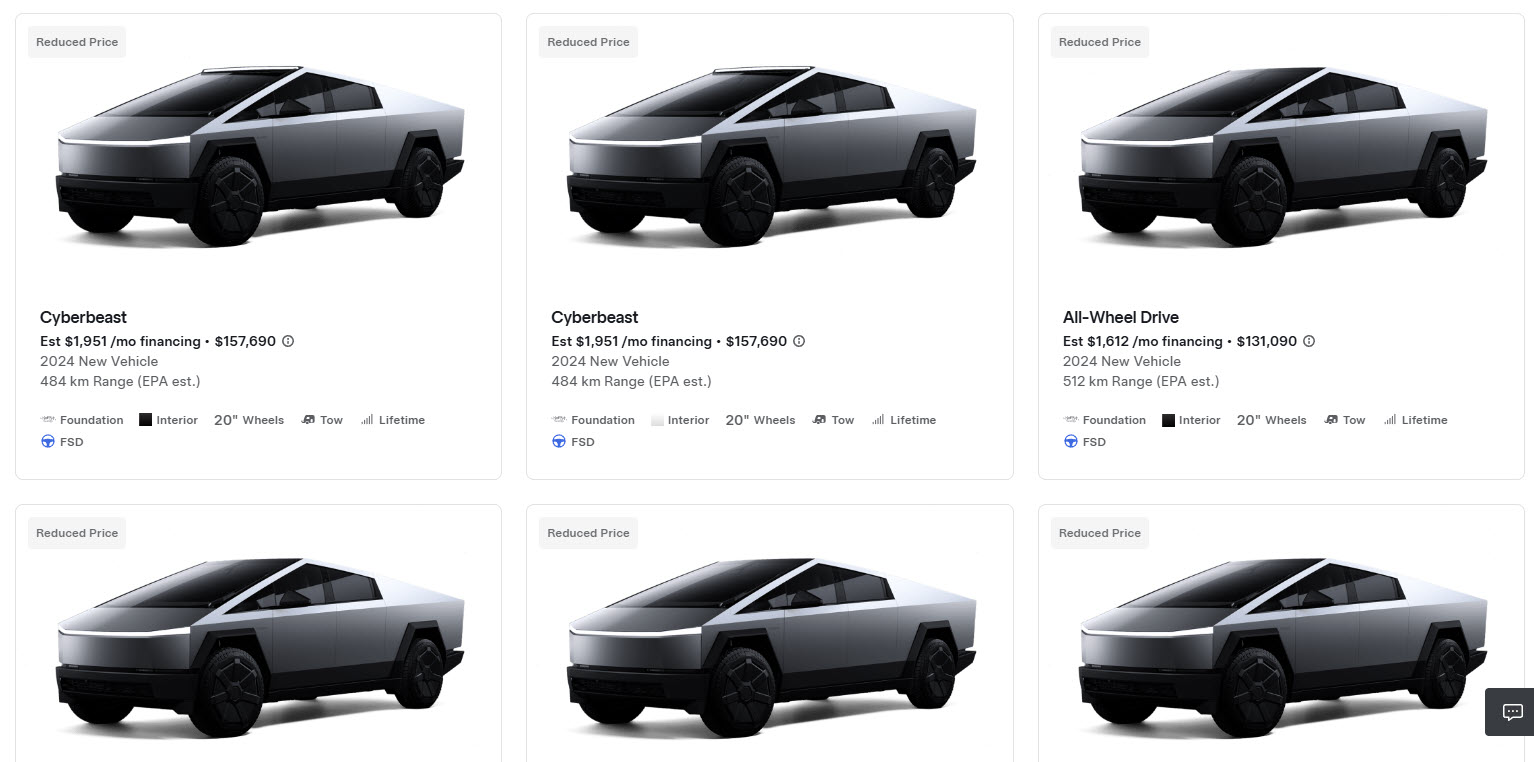The height and width of the screenshot is (762, 1534).
Task: Open the first Cyberbeast listing title
Action: point(83,317)
